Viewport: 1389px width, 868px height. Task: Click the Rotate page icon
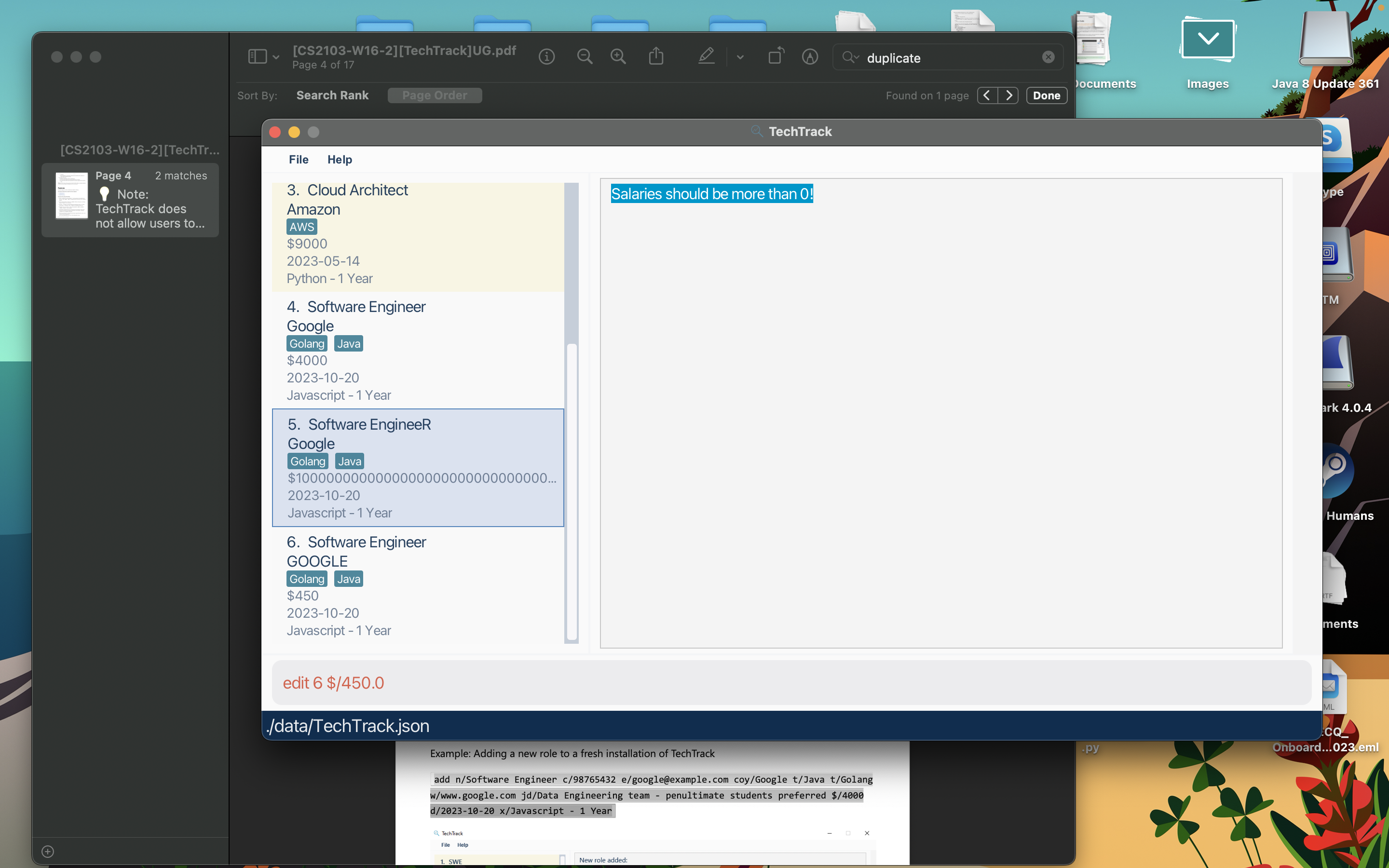(776, 57)
